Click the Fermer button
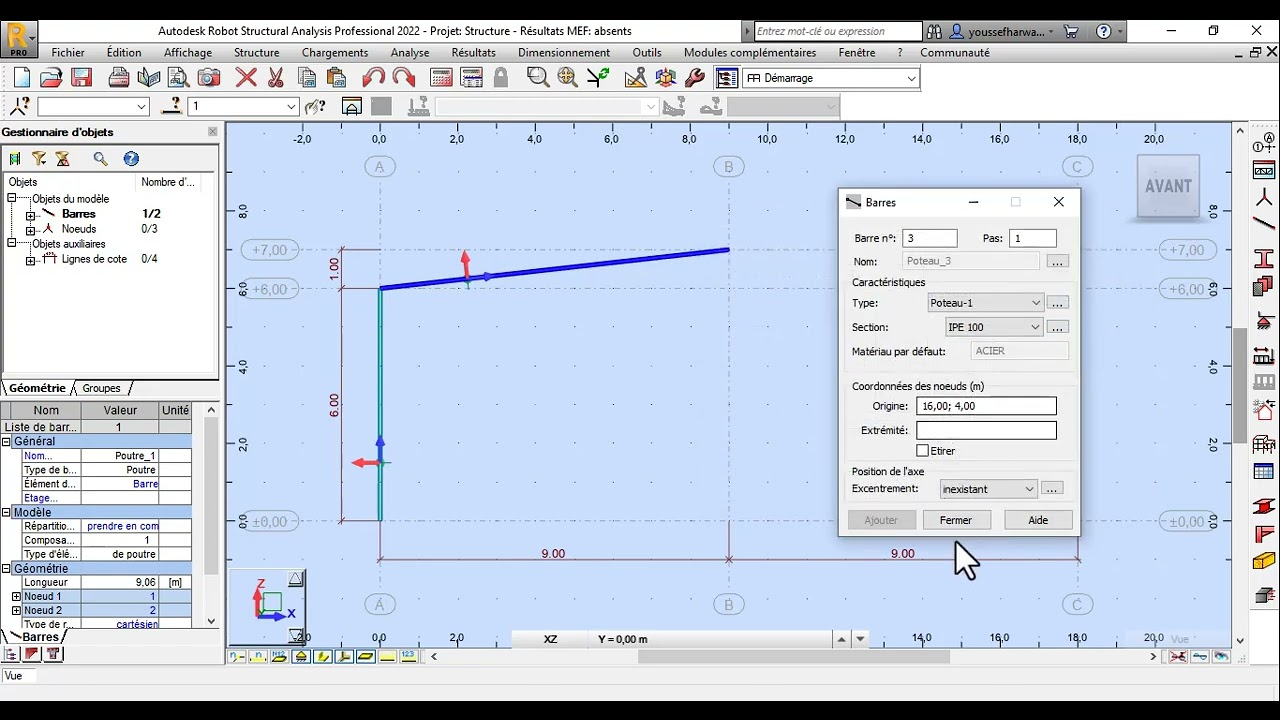Image resolution: width=1280 pixels, height=720 pixels. pyautogui.click(x=955, y=520)
